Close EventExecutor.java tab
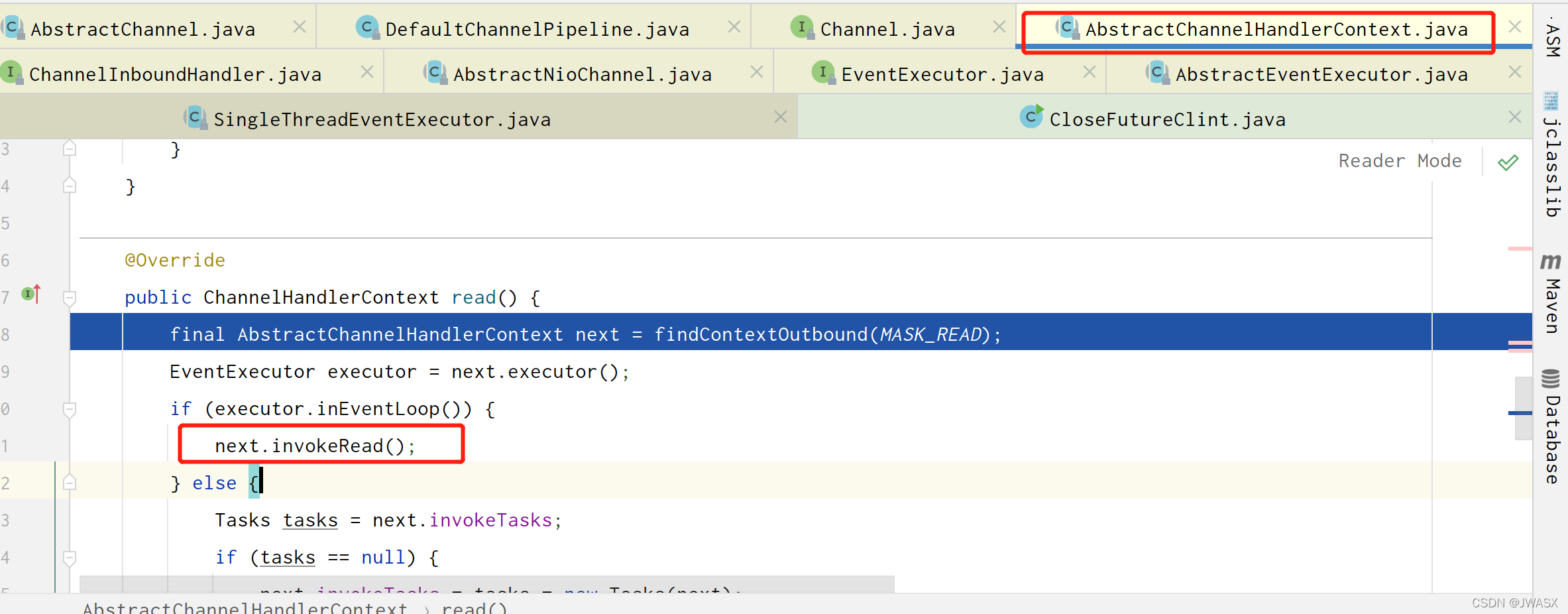Viewport: 1568px width, 614px height. [x=1090, y=72]
